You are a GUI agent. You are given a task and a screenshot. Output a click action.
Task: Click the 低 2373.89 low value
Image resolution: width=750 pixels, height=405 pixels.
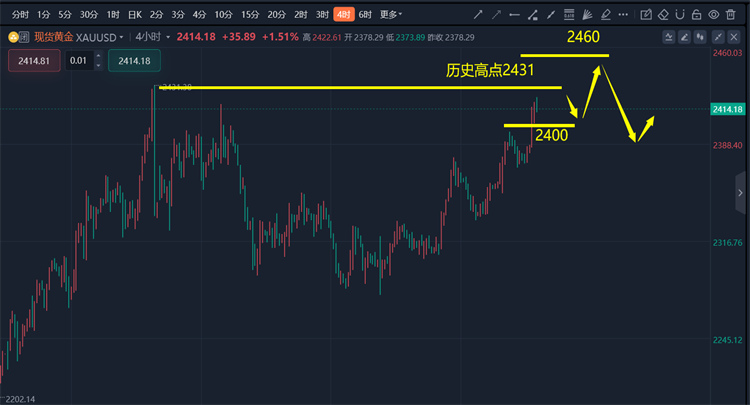tap(405, 37)
